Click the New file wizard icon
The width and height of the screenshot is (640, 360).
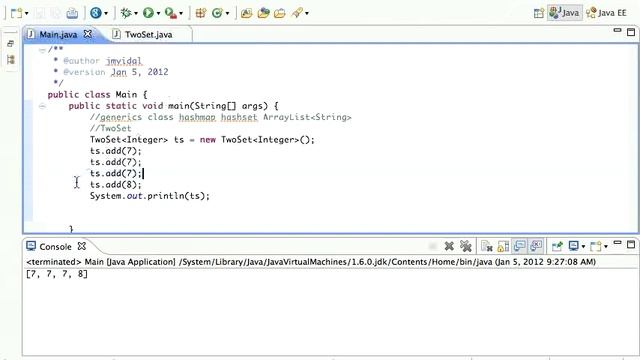(x=16, y=13)
